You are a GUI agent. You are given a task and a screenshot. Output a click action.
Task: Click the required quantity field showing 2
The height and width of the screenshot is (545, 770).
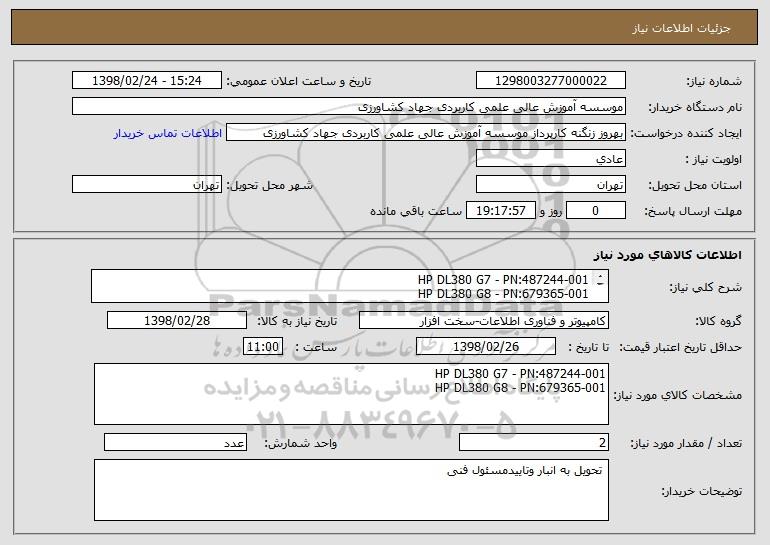tap(534, 442)
